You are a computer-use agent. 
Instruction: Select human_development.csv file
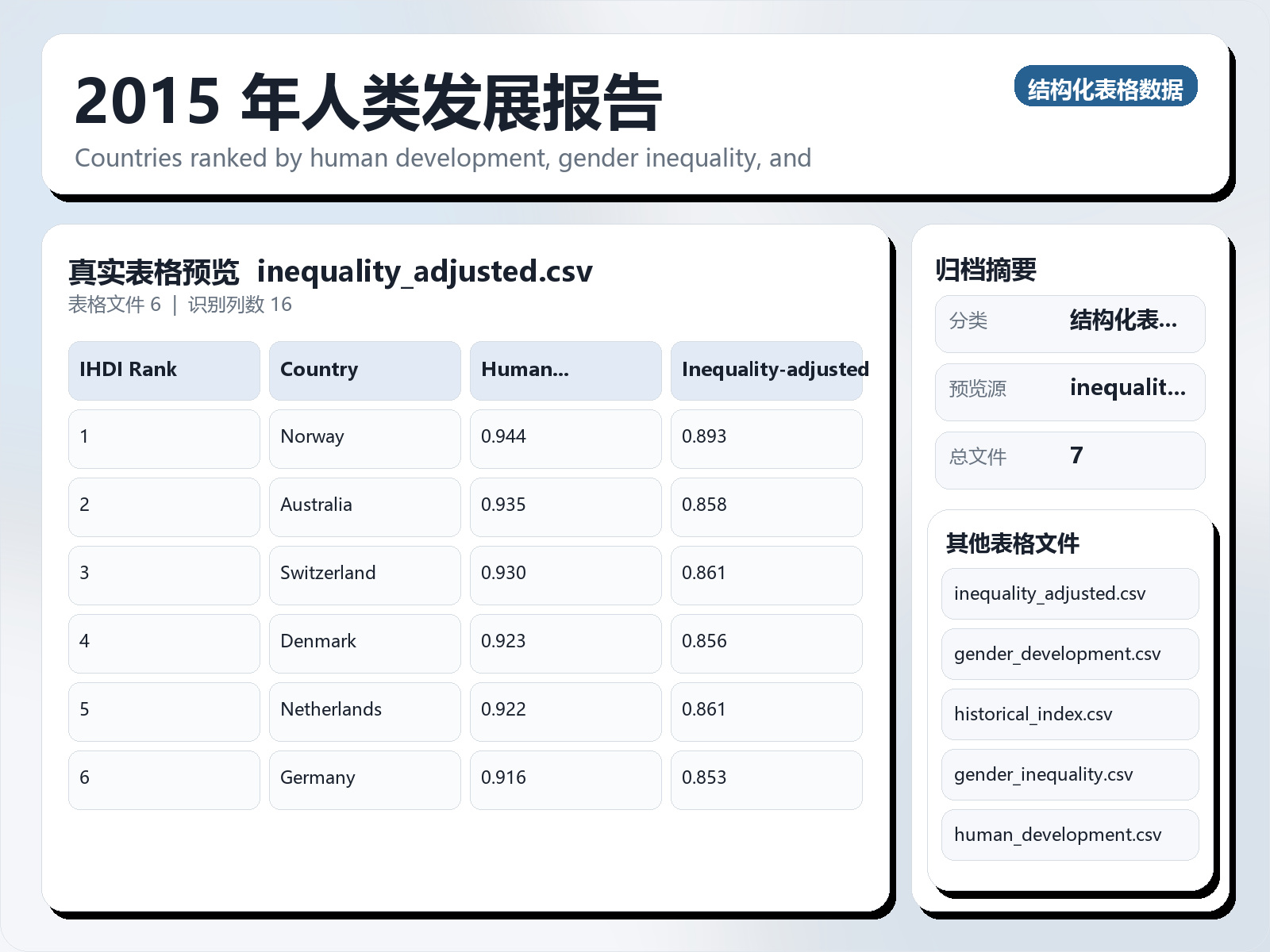tap(1069, 835)
